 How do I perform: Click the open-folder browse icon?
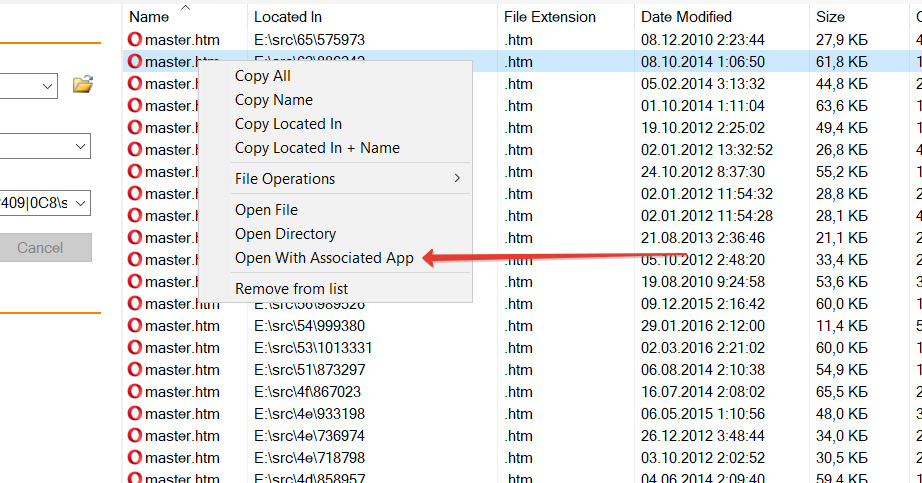pyautogui.click(x=83, y=85)
